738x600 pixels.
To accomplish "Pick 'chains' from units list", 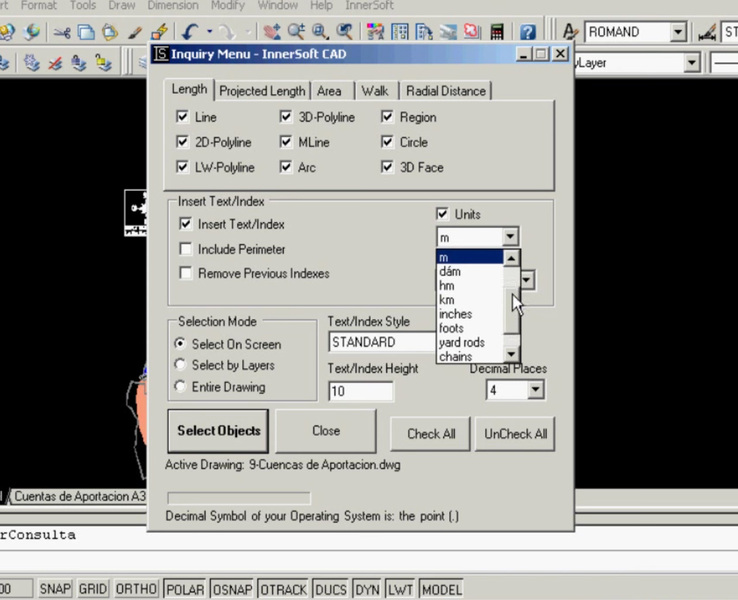I will [470, 356].
